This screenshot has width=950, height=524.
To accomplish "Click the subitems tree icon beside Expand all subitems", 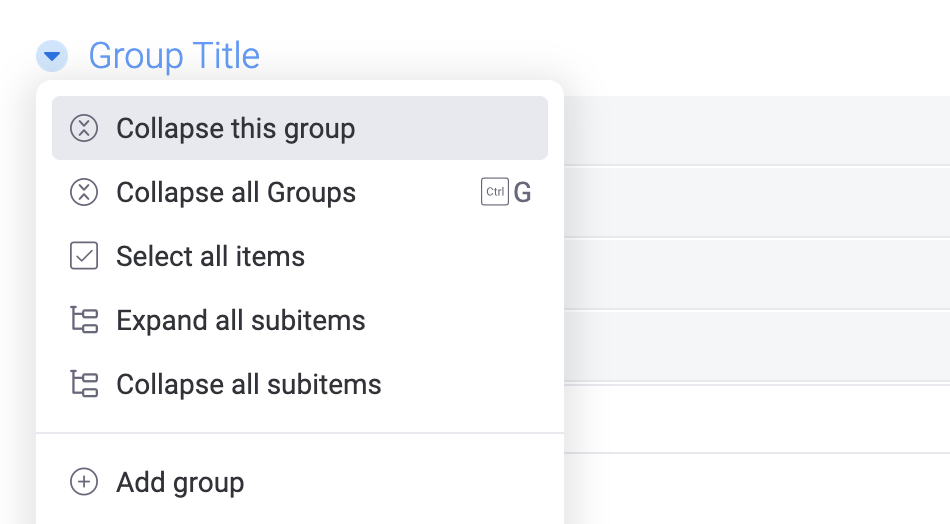I will click(x=84, y=321).
